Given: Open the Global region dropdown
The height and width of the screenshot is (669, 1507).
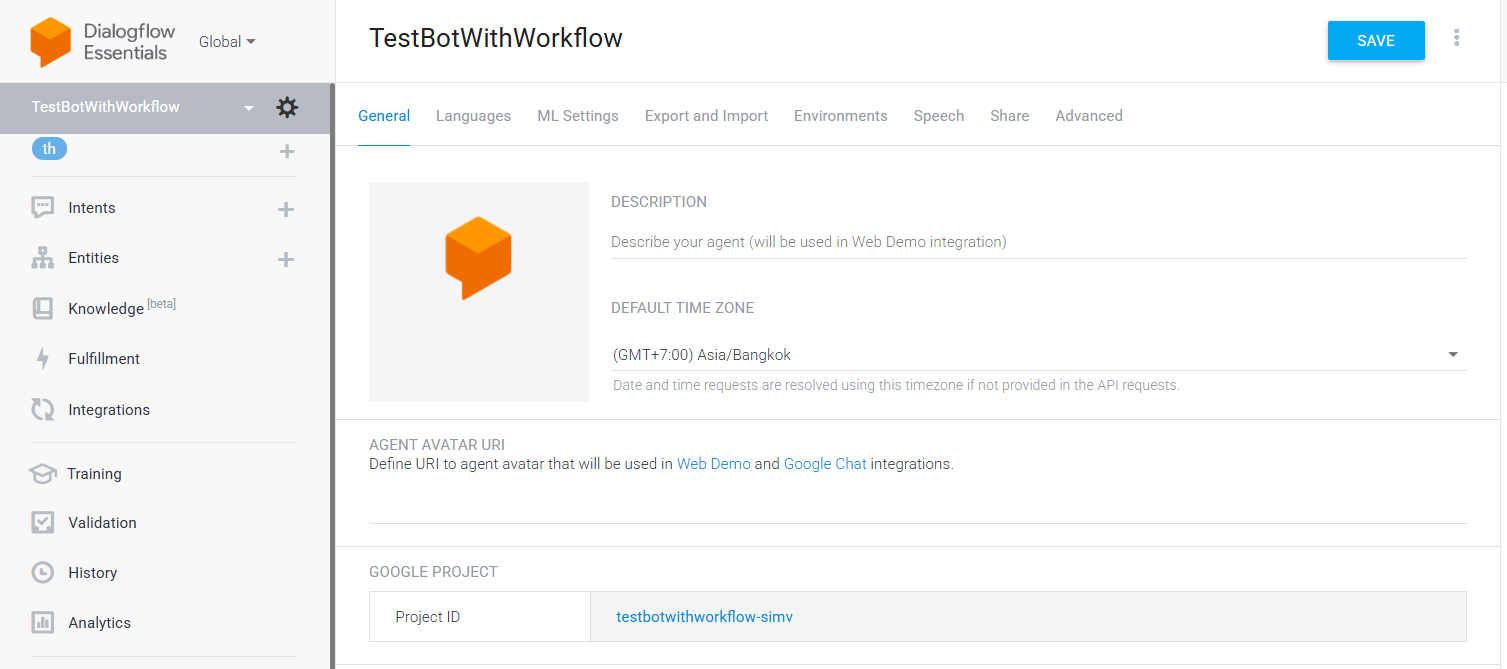Looking at the screenshot, I should 227,42.
